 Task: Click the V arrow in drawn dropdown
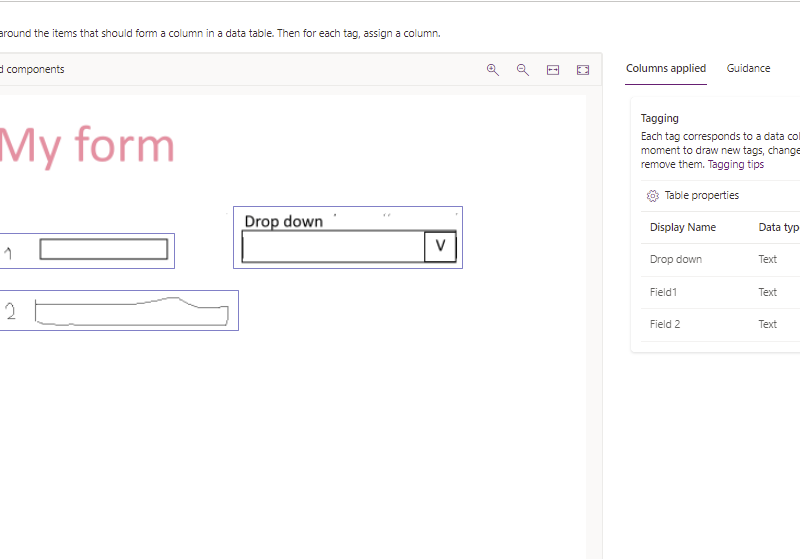tap(440, 246)
